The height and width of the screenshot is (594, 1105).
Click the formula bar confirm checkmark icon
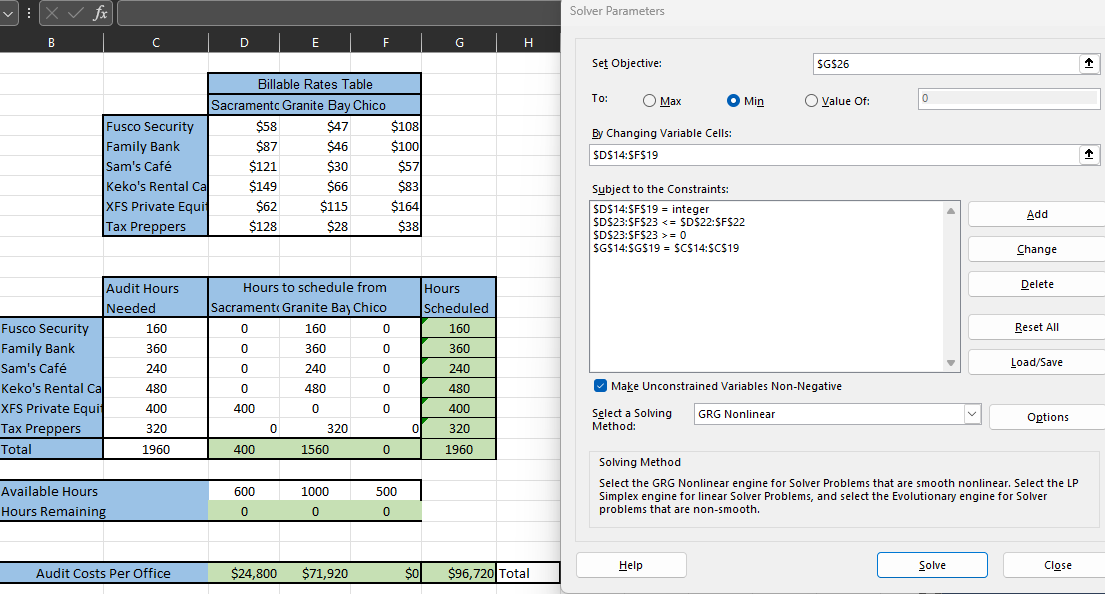(x=75, y=13)
